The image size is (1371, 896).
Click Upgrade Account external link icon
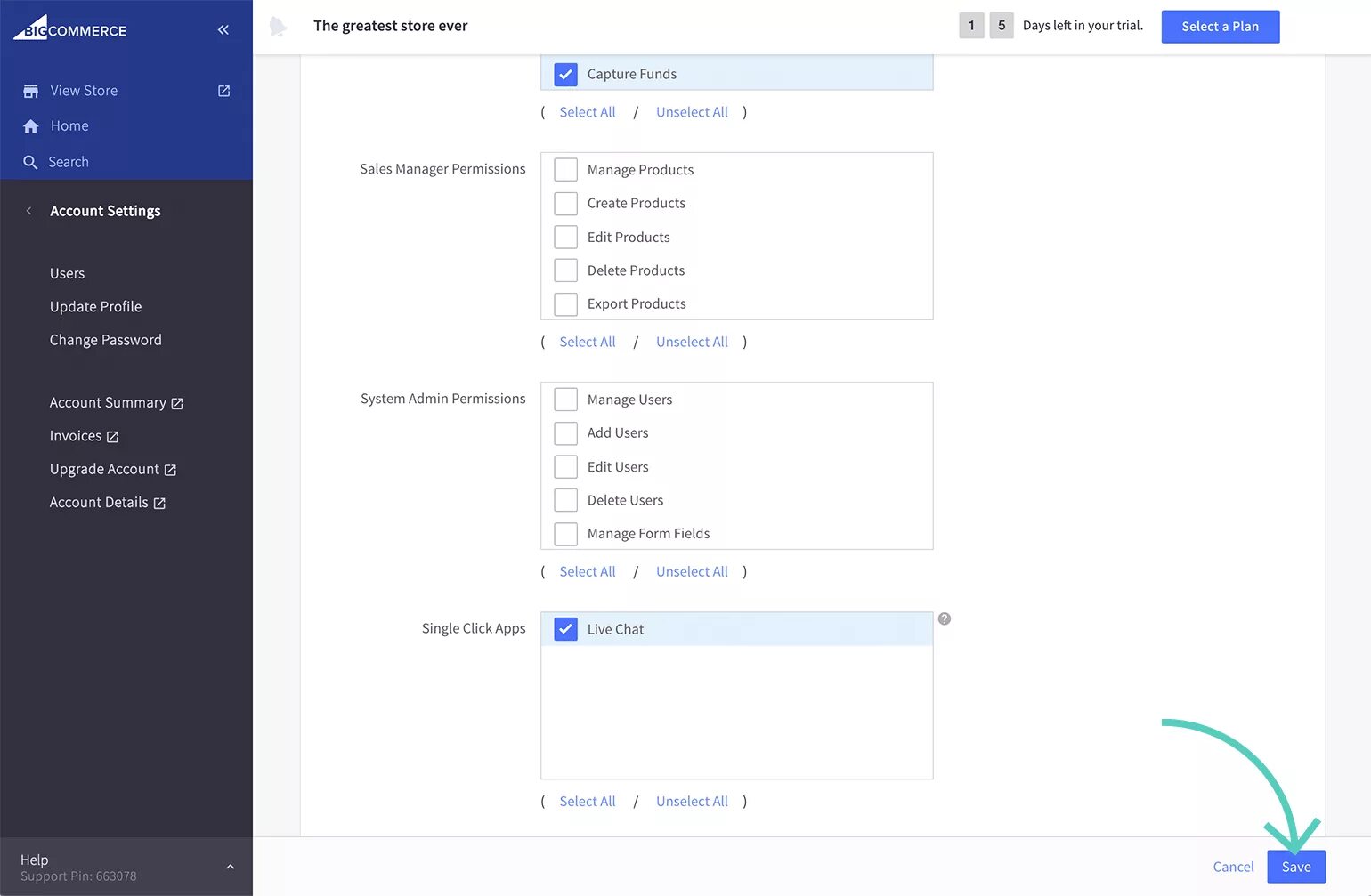point(170,470)
